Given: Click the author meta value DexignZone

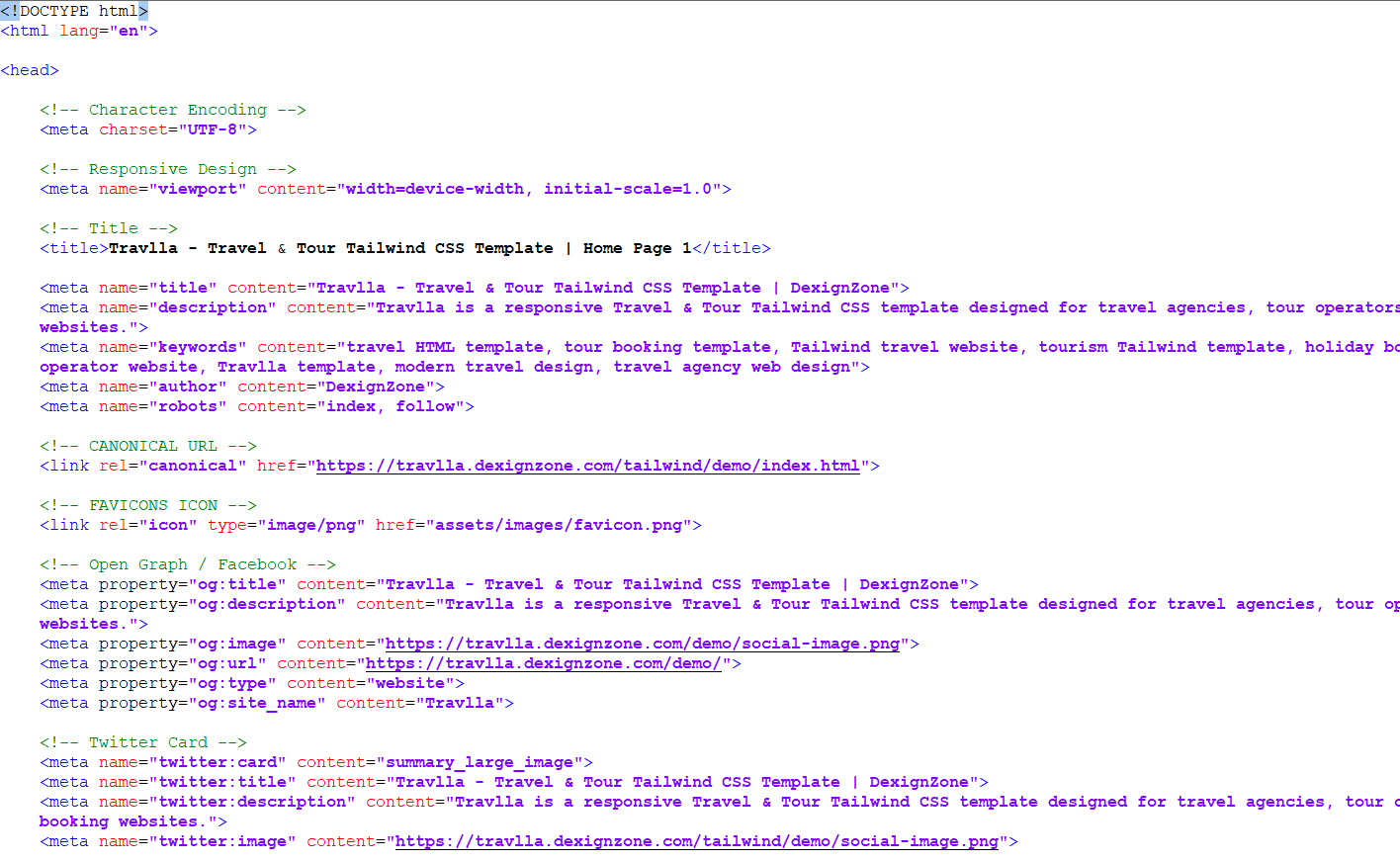Looking at the screenshot, I should pos(375,387).
